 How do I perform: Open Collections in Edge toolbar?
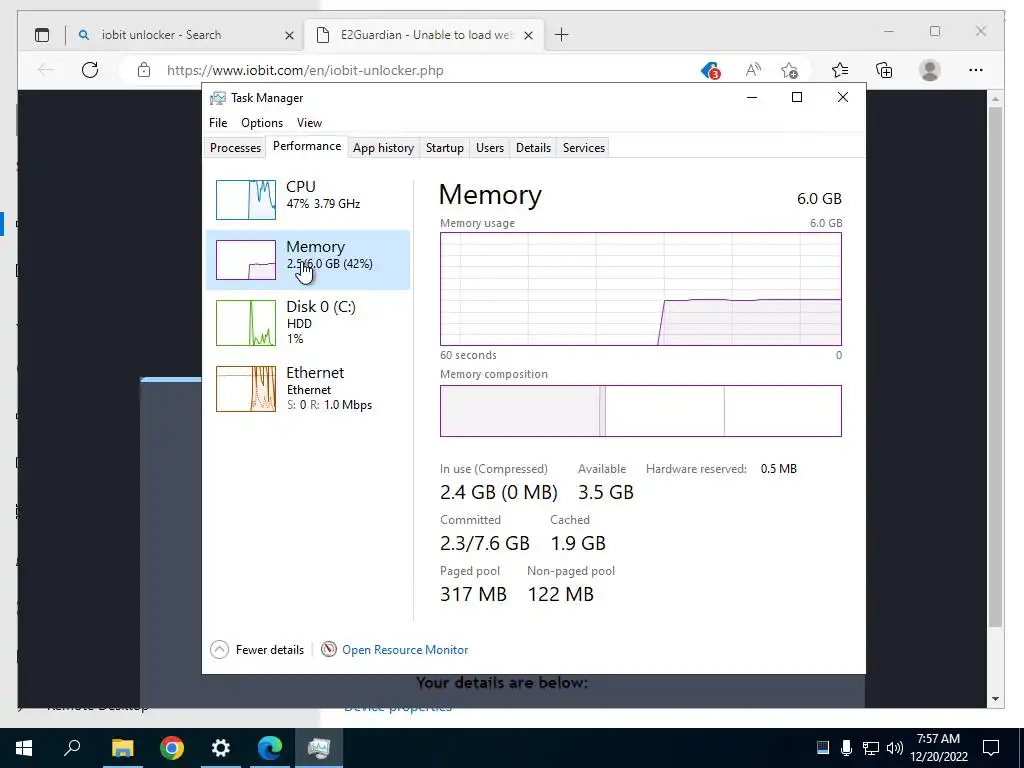[884, 70]
